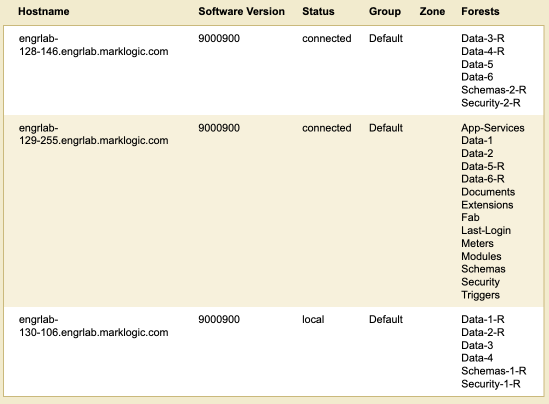Image resolution: width=549 pixels, height=404 pixels.
Task: Open the Data-2 forest
Action: (x=477, y=153)
